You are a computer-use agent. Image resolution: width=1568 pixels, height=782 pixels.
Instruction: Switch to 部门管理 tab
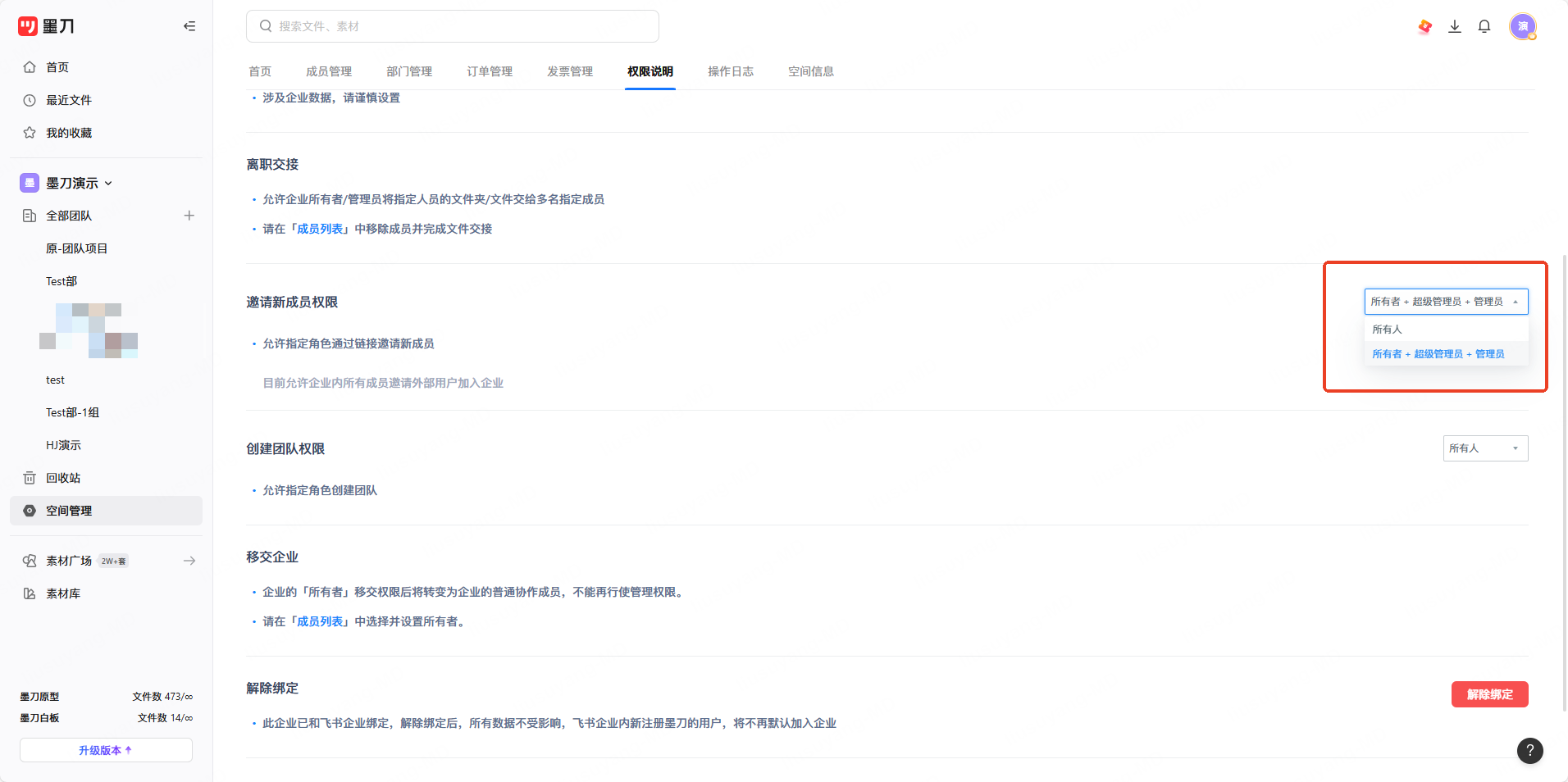(x=409, y=71)
